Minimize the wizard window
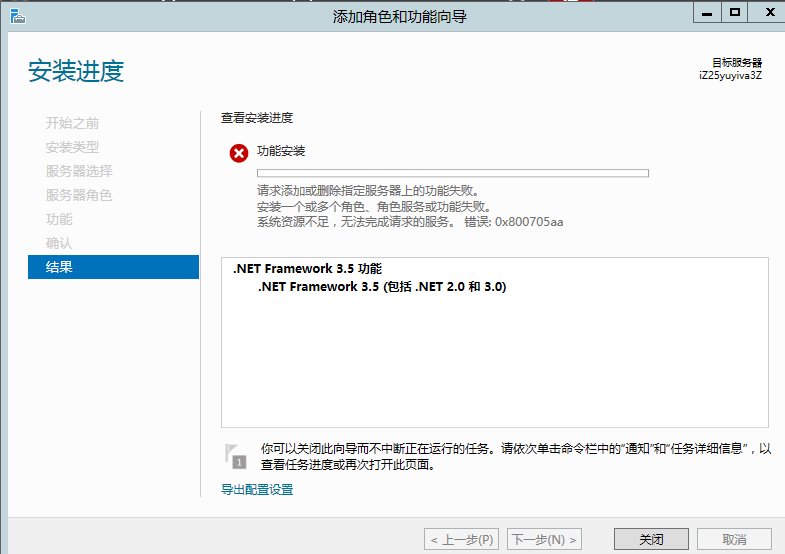 [x=708, y=12]
